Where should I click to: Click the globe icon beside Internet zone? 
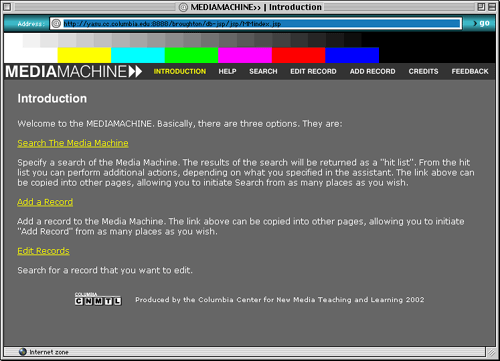(23, 352)
